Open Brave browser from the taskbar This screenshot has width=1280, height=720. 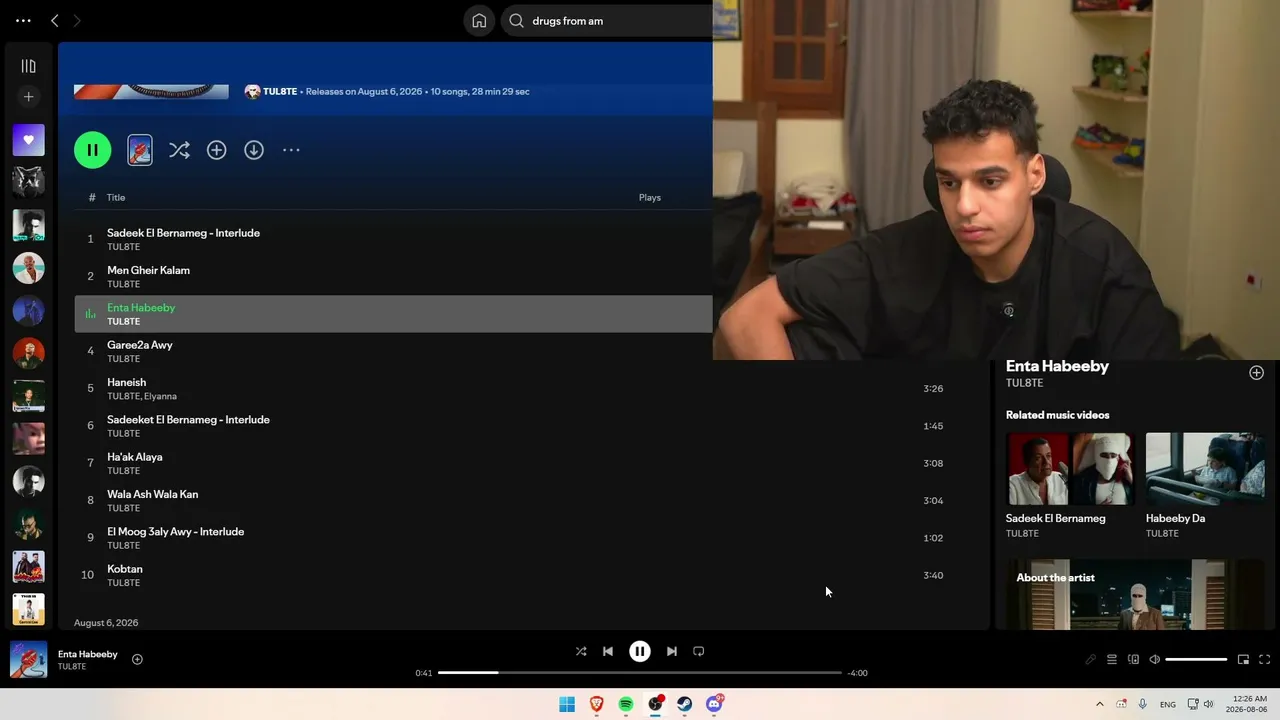[x=597, y=704]
